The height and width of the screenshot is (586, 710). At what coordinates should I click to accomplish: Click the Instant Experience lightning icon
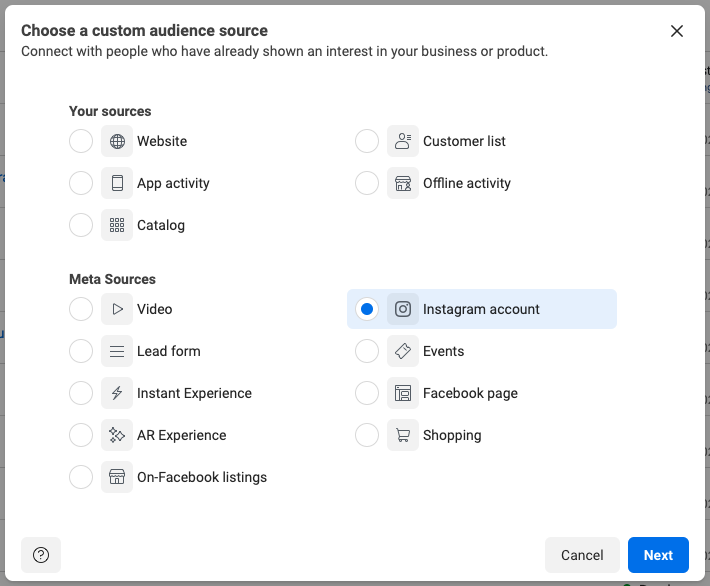[117, 393]
